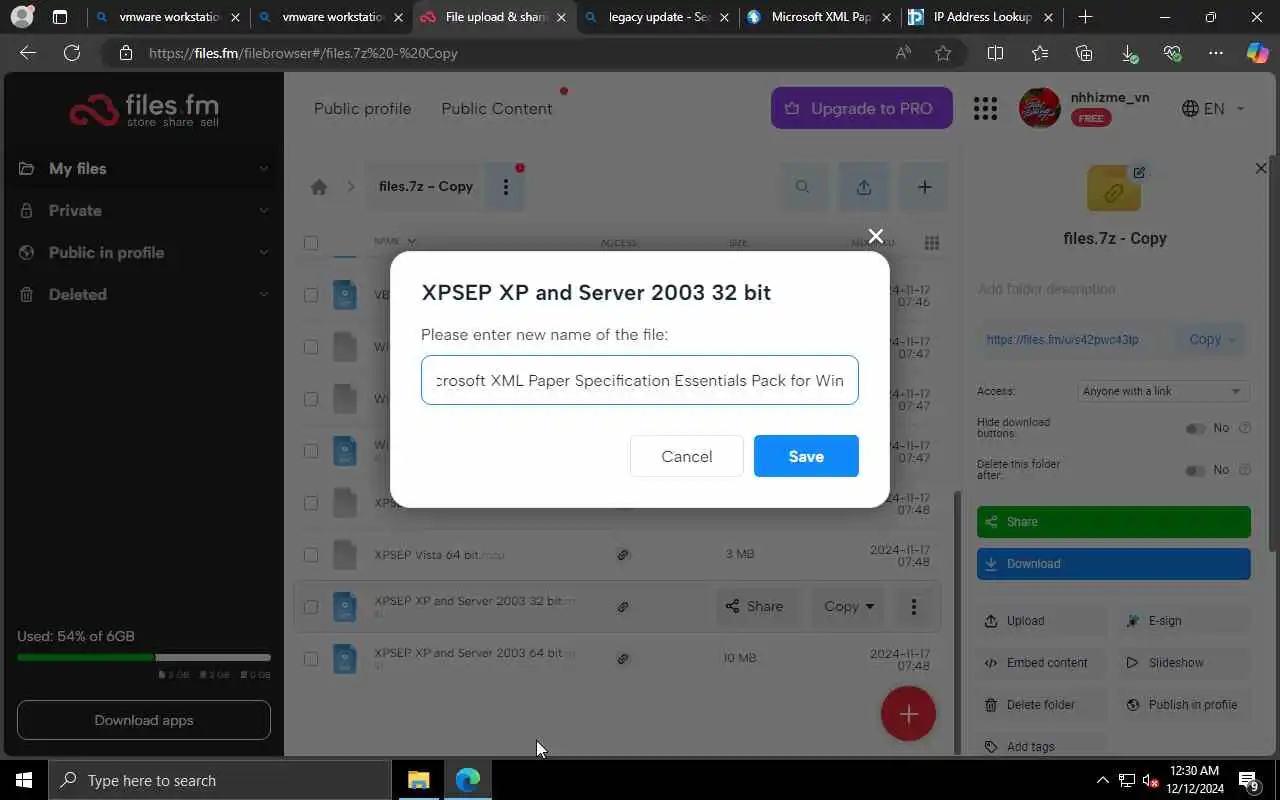
Task: Open more options on 32 bit file row
Action: pyautogui.click(x=913, y=606)
